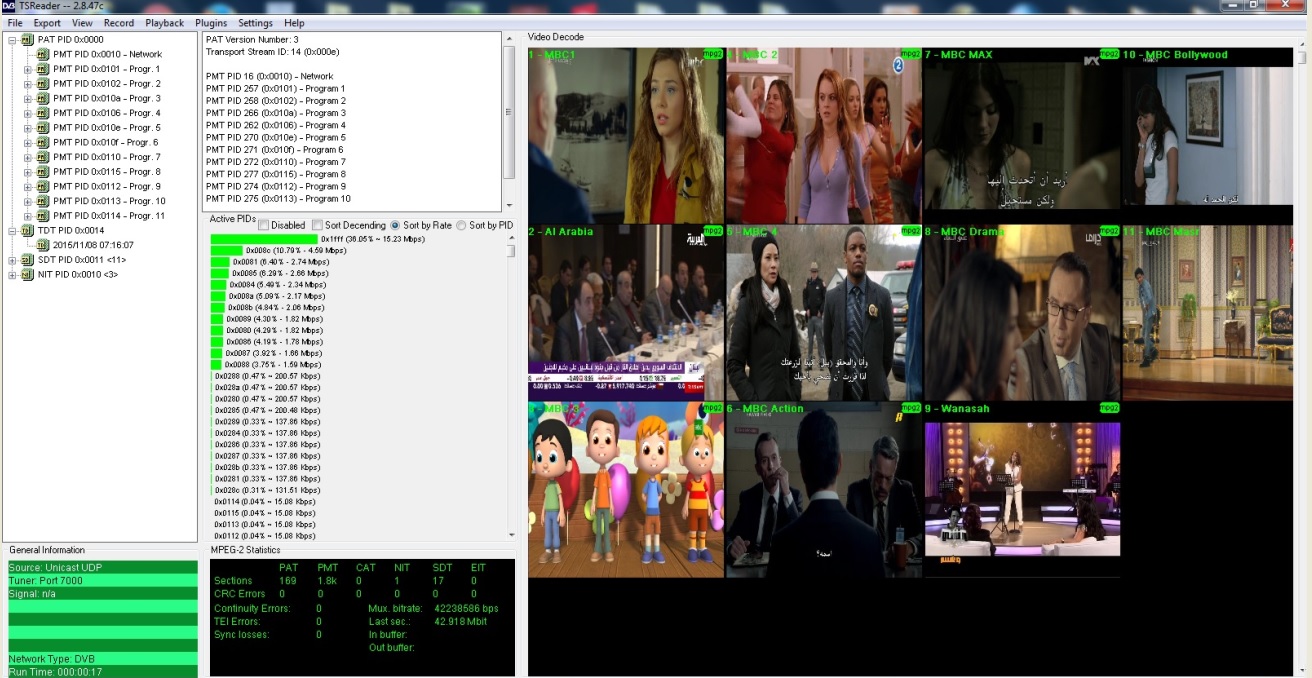
Task: Select the TDT PID 0x0014 table icon
Action: pos(28,230)
